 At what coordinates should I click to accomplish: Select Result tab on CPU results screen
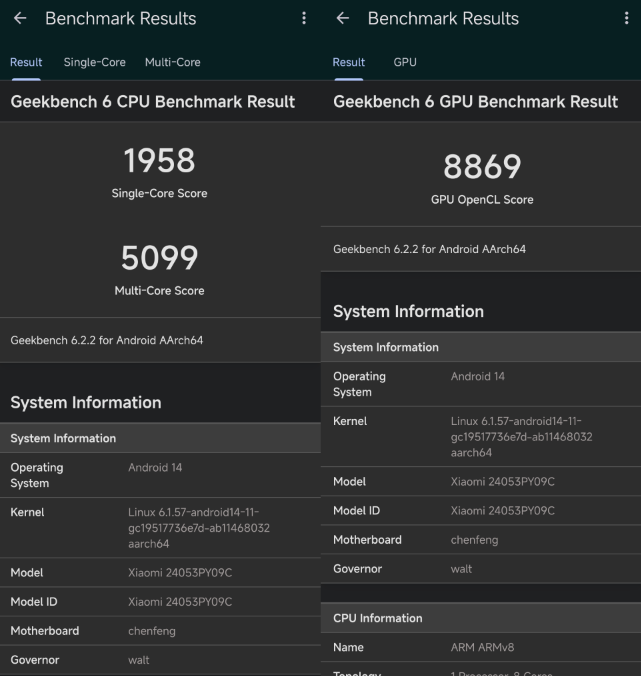(x=26, y=63)
